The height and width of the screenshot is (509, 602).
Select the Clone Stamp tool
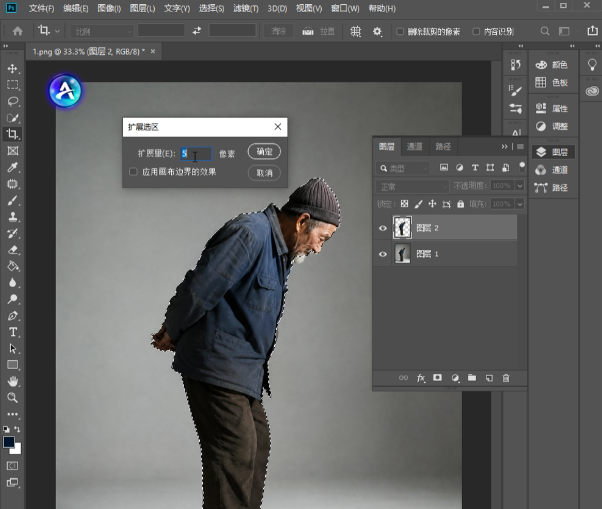point(12,217)
